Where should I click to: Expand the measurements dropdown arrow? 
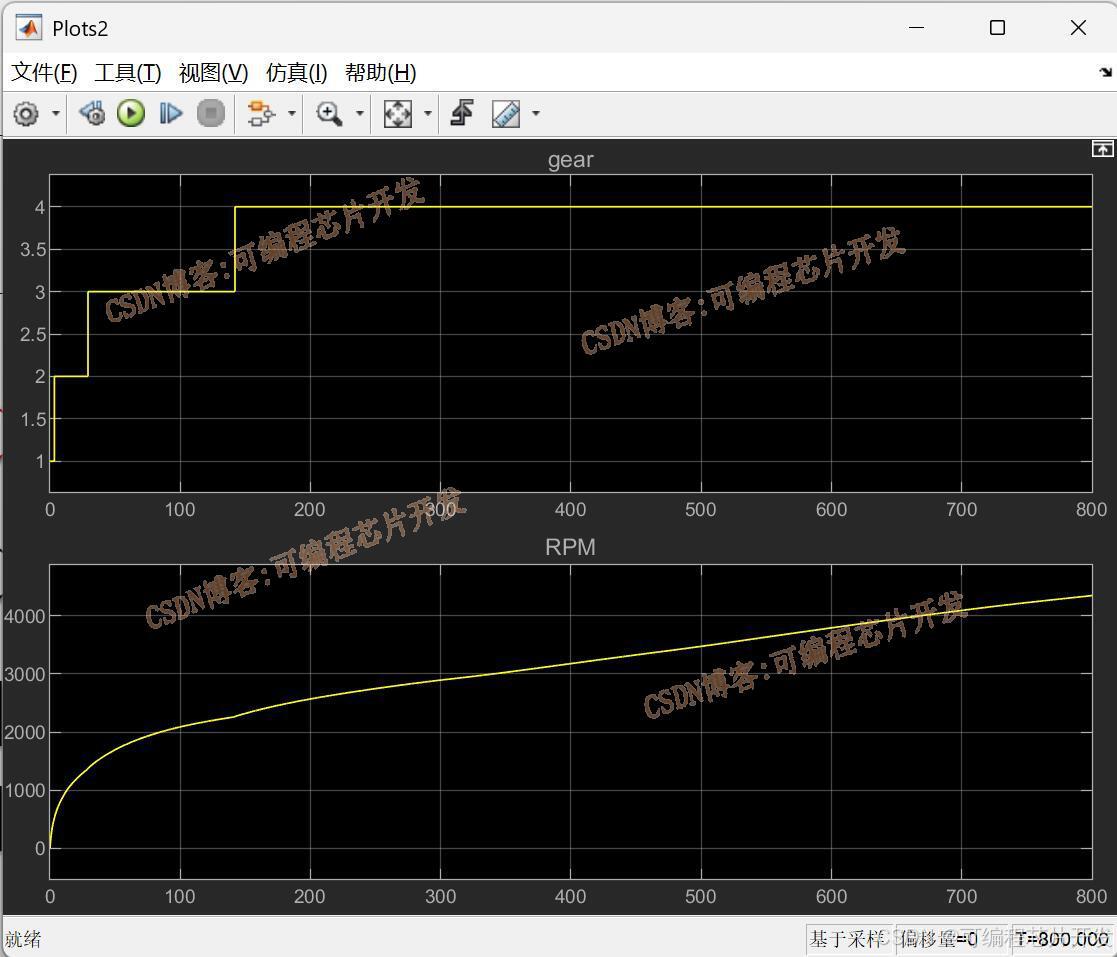coord(536,113)
